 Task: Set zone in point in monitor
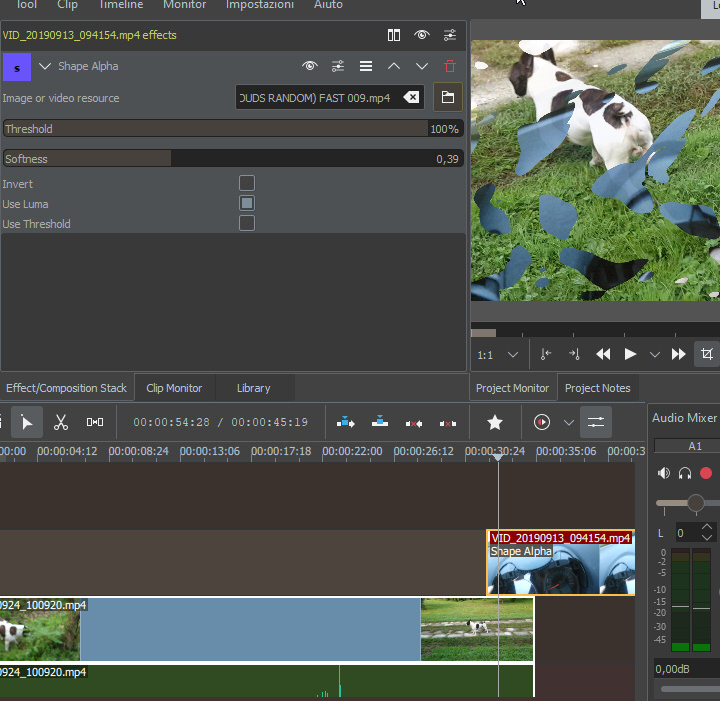(546, 354)
